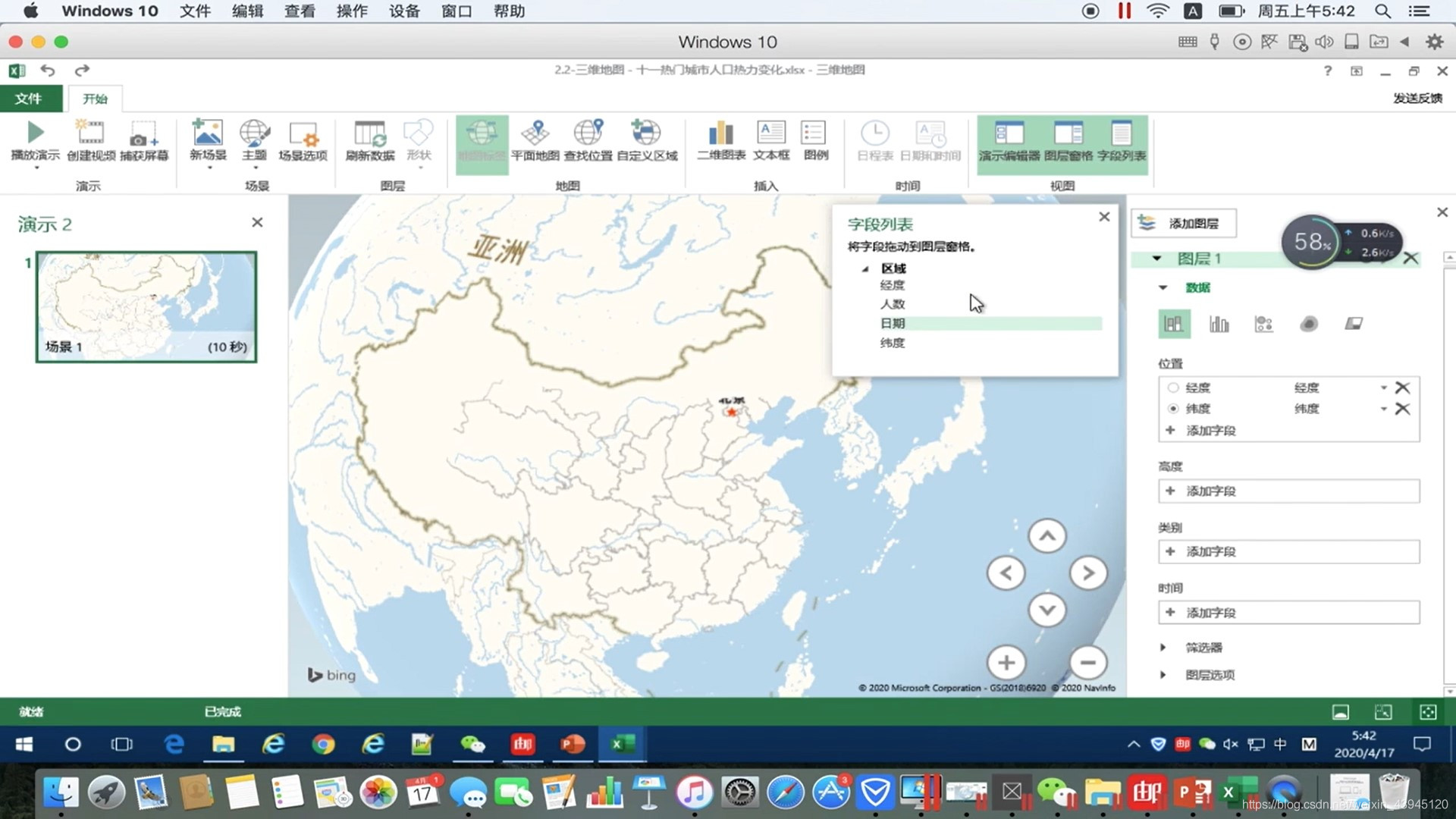Click the 播放演示 play tour icon
Image resolution: width=1456 pixels, height=819 pixels.
[35, 133]
